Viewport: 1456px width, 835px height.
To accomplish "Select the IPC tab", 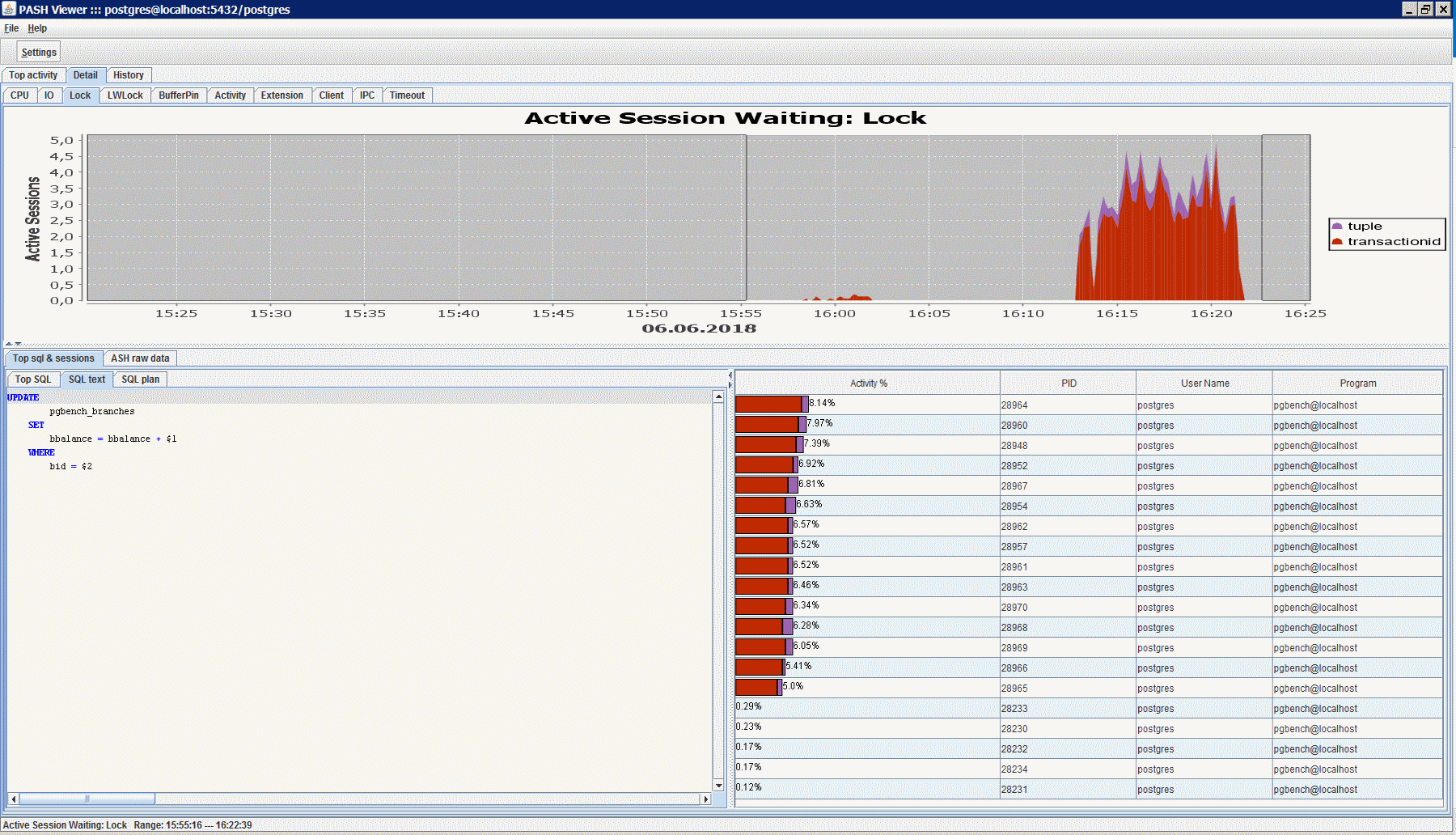I will 367,95.
